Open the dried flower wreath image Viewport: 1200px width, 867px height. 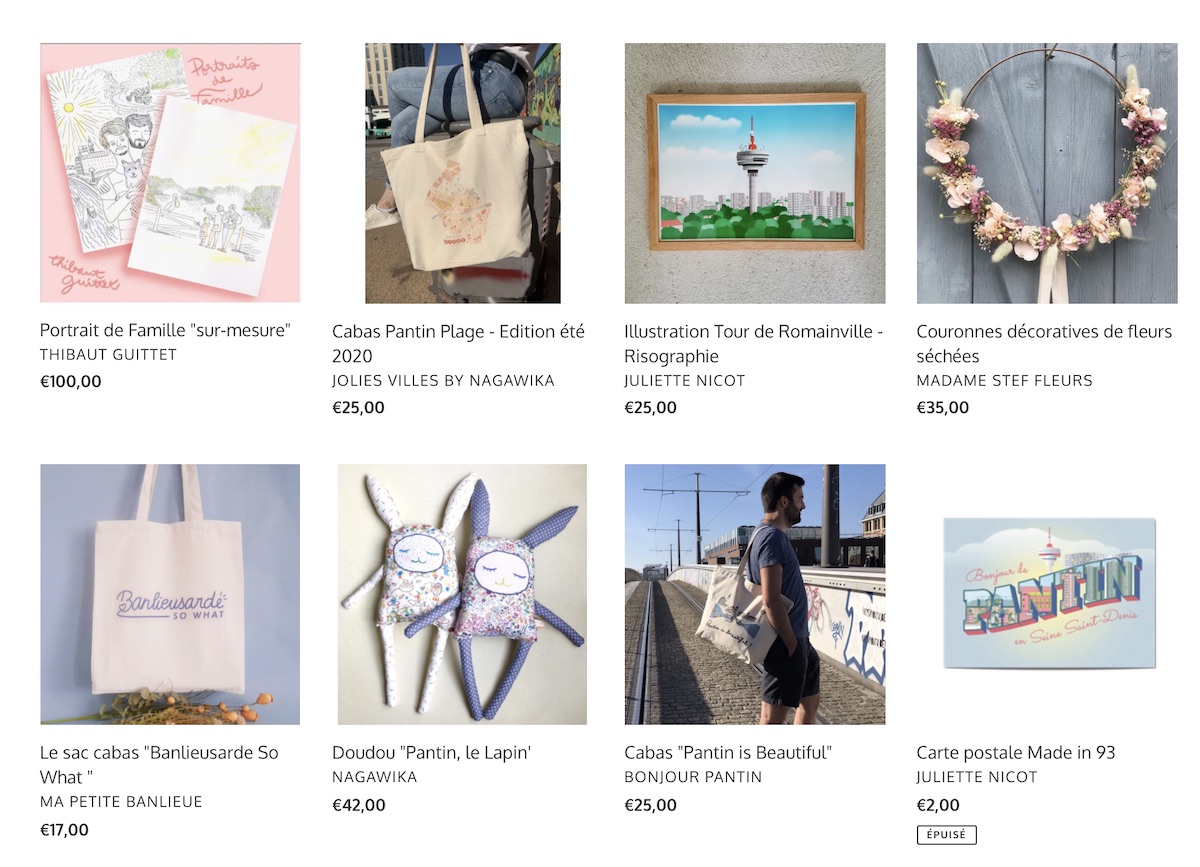[1047, 173]
